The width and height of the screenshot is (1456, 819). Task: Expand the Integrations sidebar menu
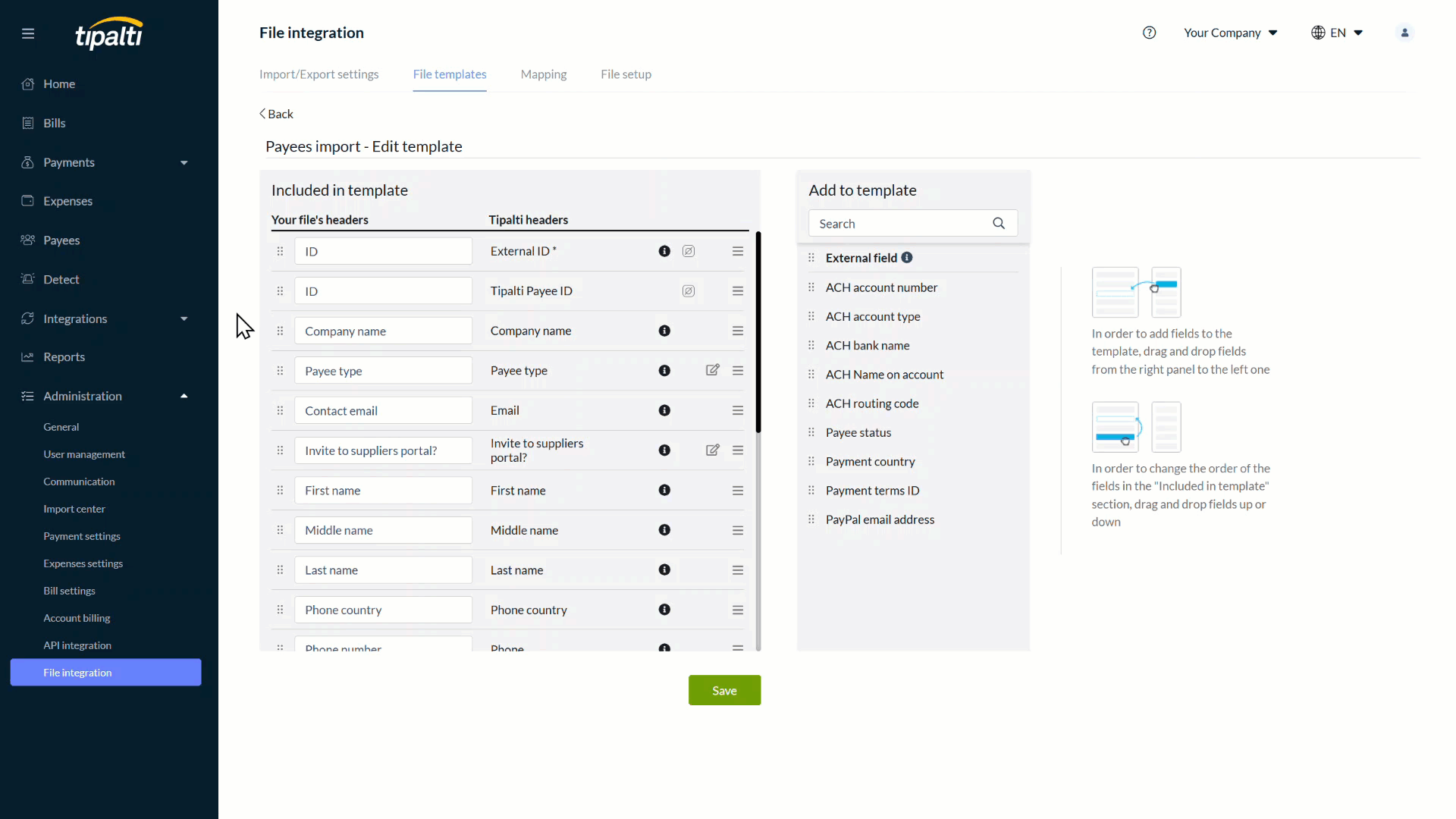184,318
